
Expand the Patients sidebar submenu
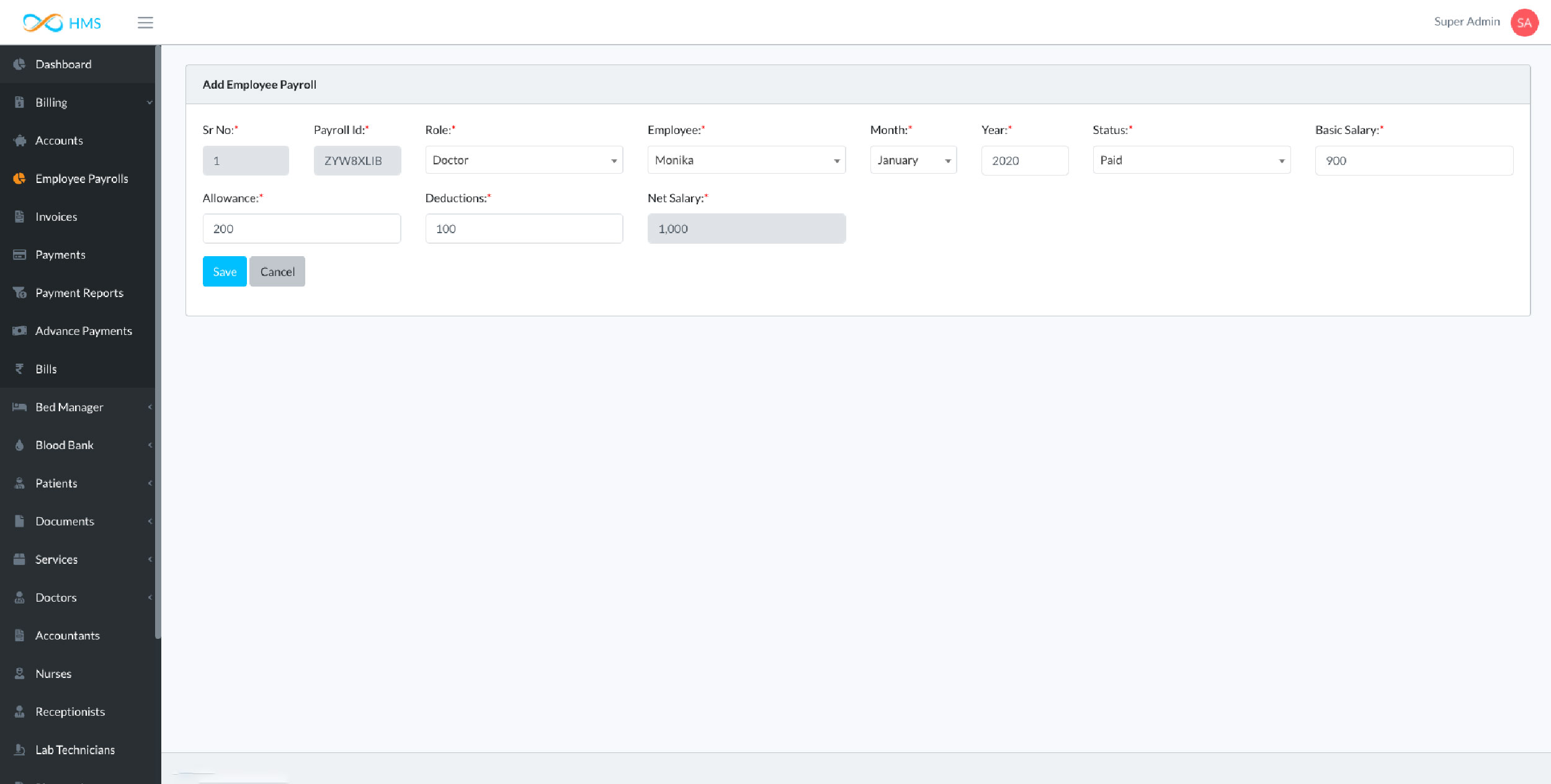56,483
